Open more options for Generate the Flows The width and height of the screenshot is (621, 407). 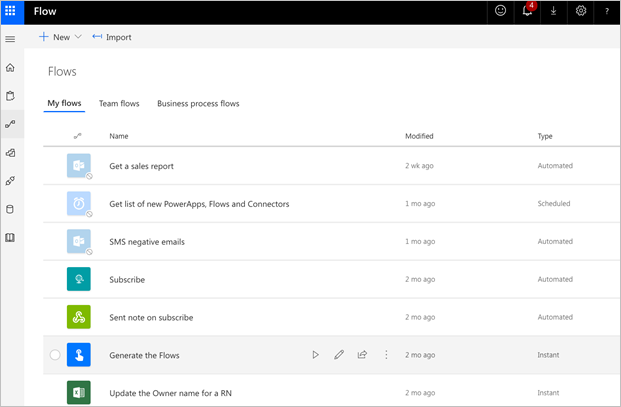tap(386, 355)
